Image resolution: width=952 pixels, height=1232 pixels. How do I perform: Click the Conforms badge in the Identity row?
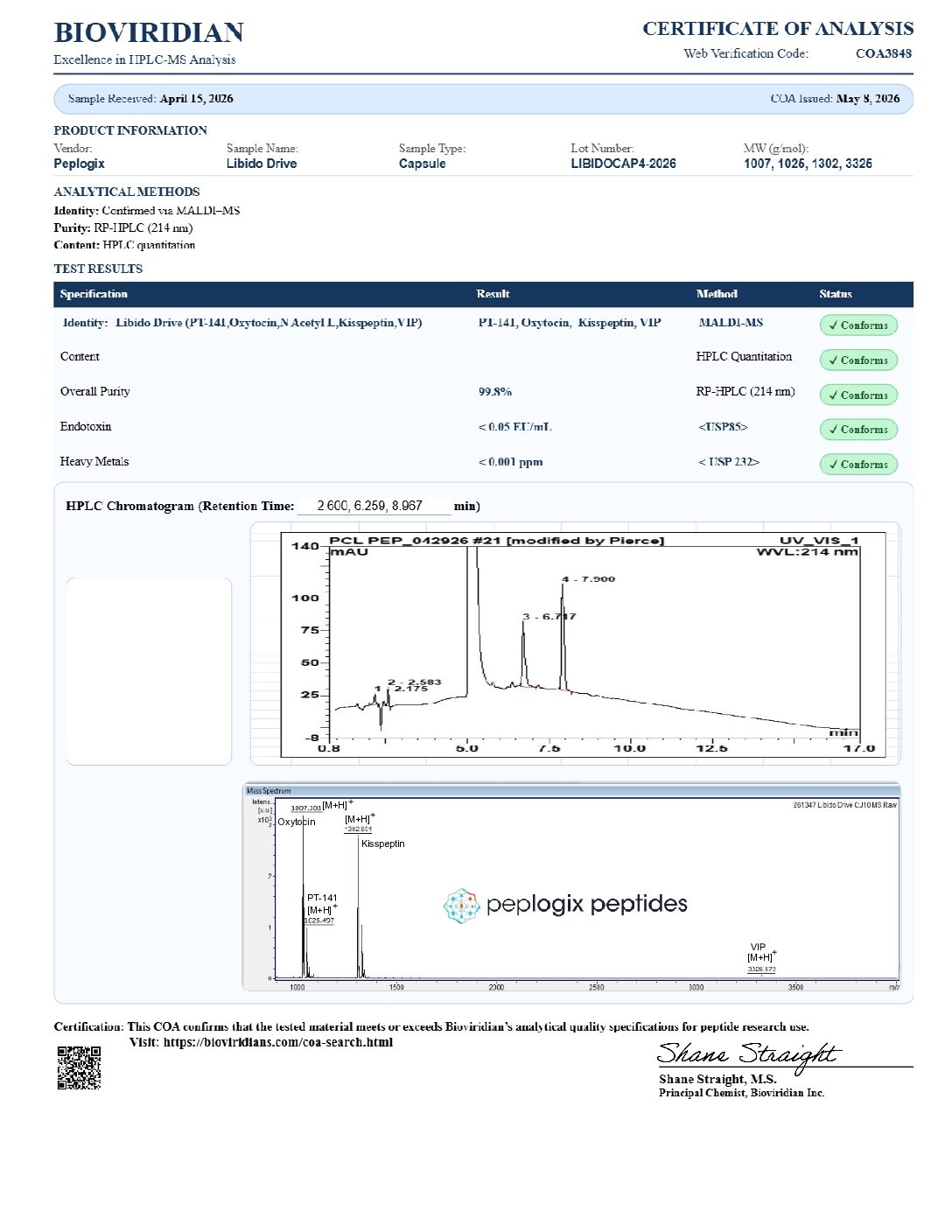[x=858, y=325]
